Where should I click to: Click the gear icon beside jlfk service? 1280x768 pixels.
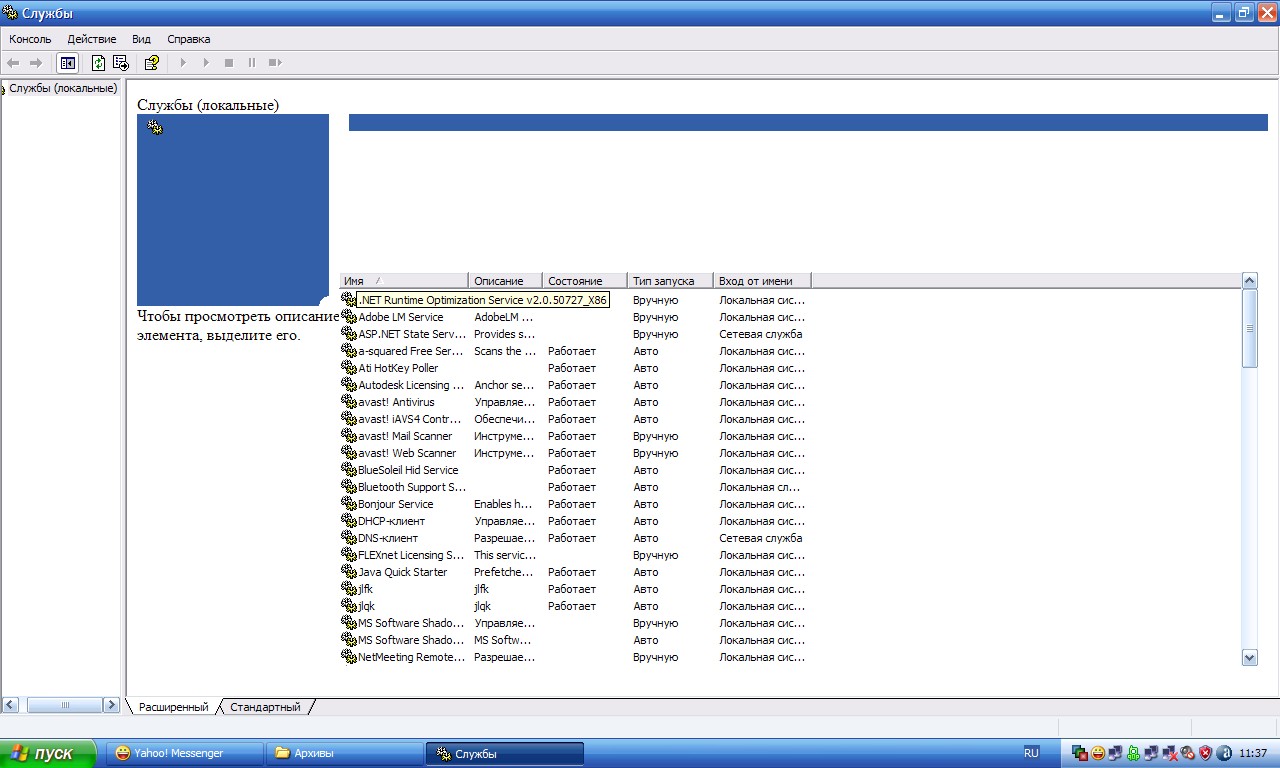[x=349, y=589]
